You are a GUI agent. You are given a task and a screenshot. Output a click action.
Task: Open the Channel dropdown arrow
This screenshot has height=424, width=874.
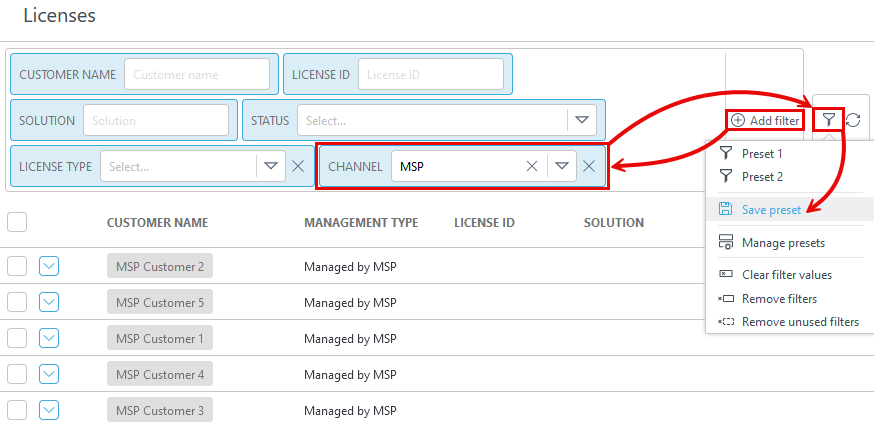562,167
